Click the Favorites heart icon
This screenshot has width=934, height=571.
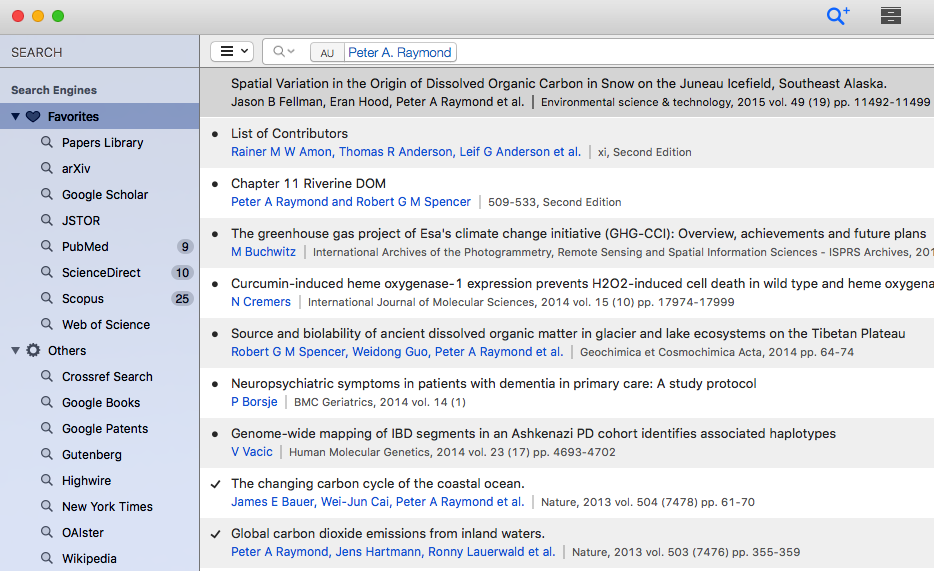click(x=33, y=117)
